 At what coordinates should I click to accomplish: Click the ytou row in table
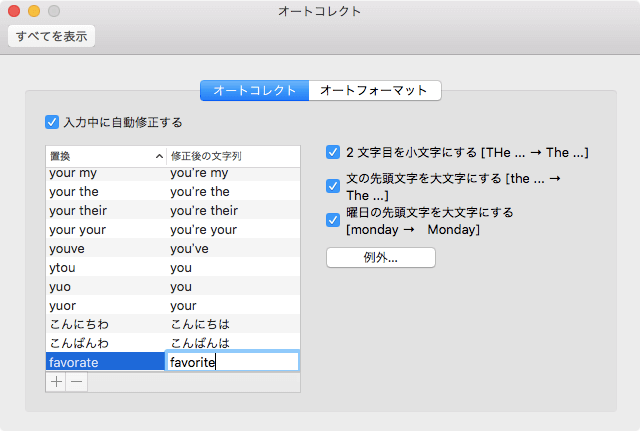[105, 267]
